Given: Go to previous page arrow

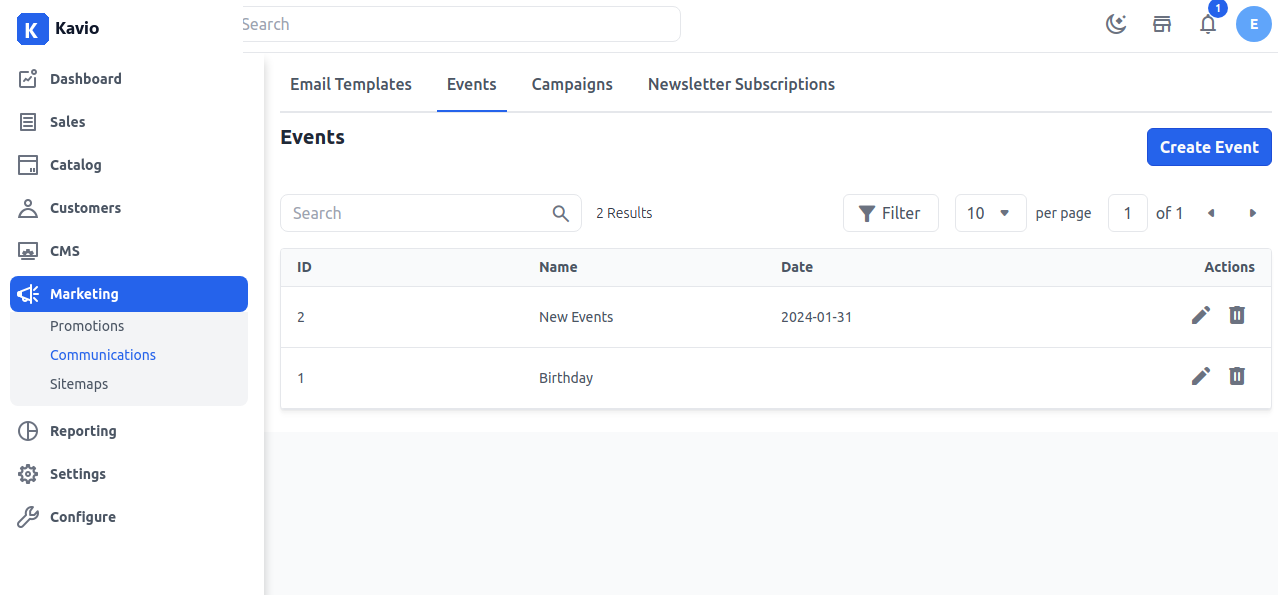Looking at the screenshot, I should [1211, 213].
